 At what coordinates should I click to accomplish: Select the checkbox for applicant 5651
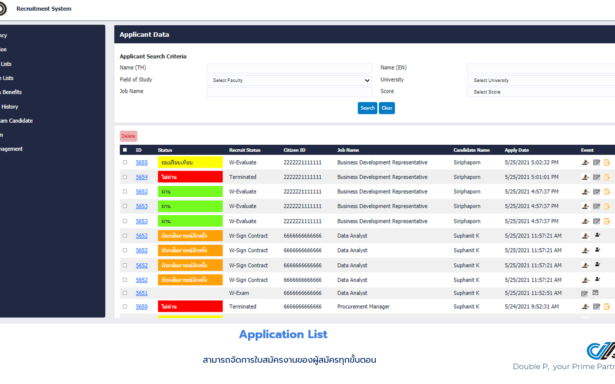(125, 293)
